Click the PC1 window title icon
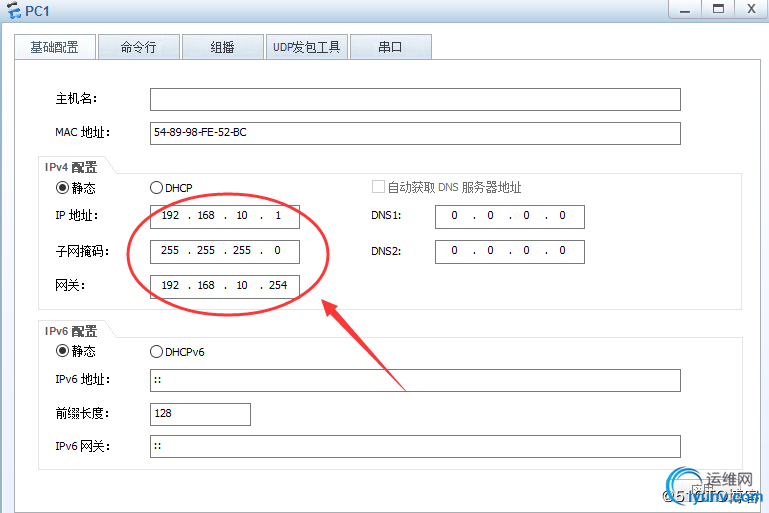Screen dimensions: 769x513 click(14, 10)
